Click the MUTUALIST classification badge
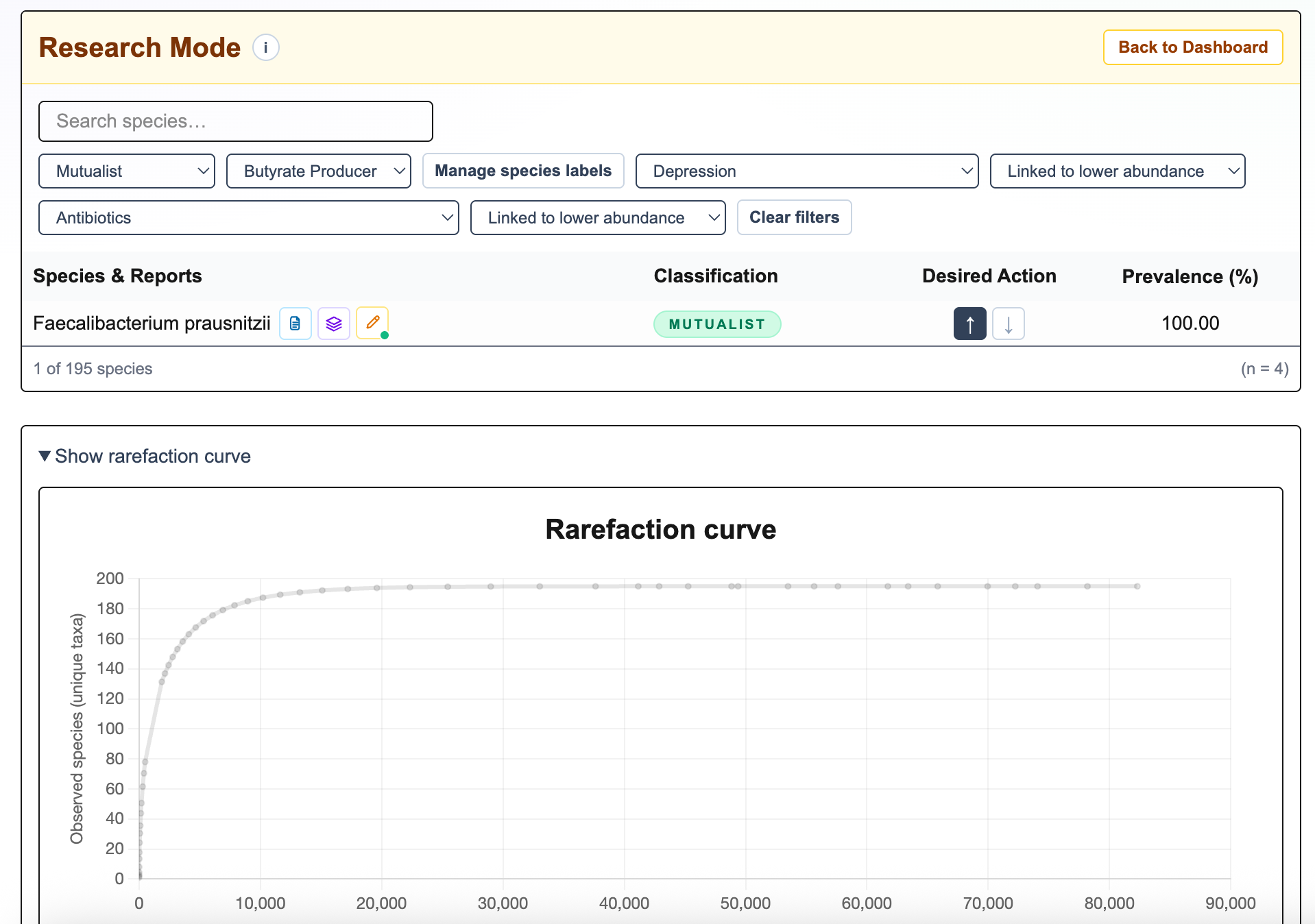The width and height of the screenshot is (1315, 924). click(716, 324)
